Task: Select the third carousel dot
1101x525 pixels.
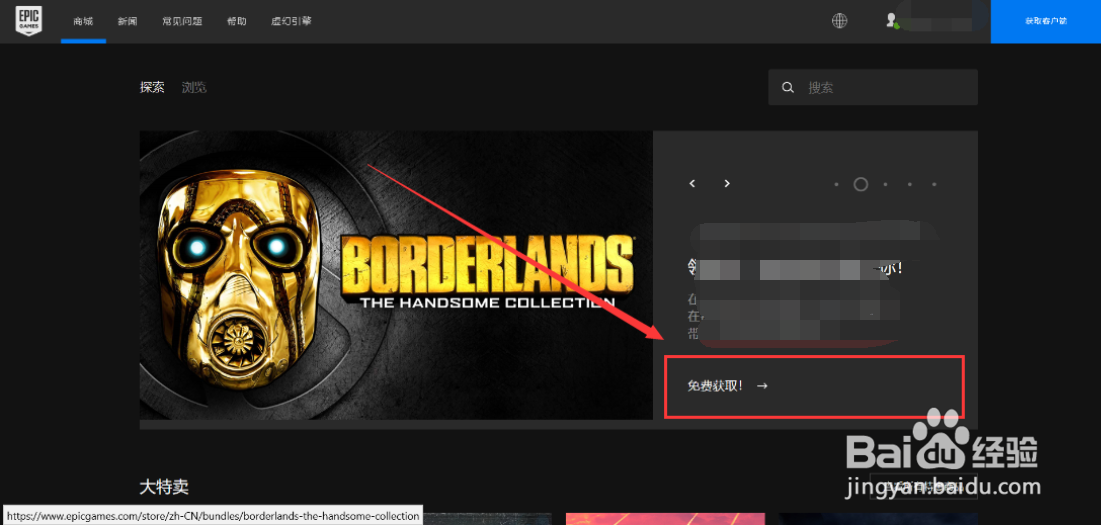Action: click(885, 185)
